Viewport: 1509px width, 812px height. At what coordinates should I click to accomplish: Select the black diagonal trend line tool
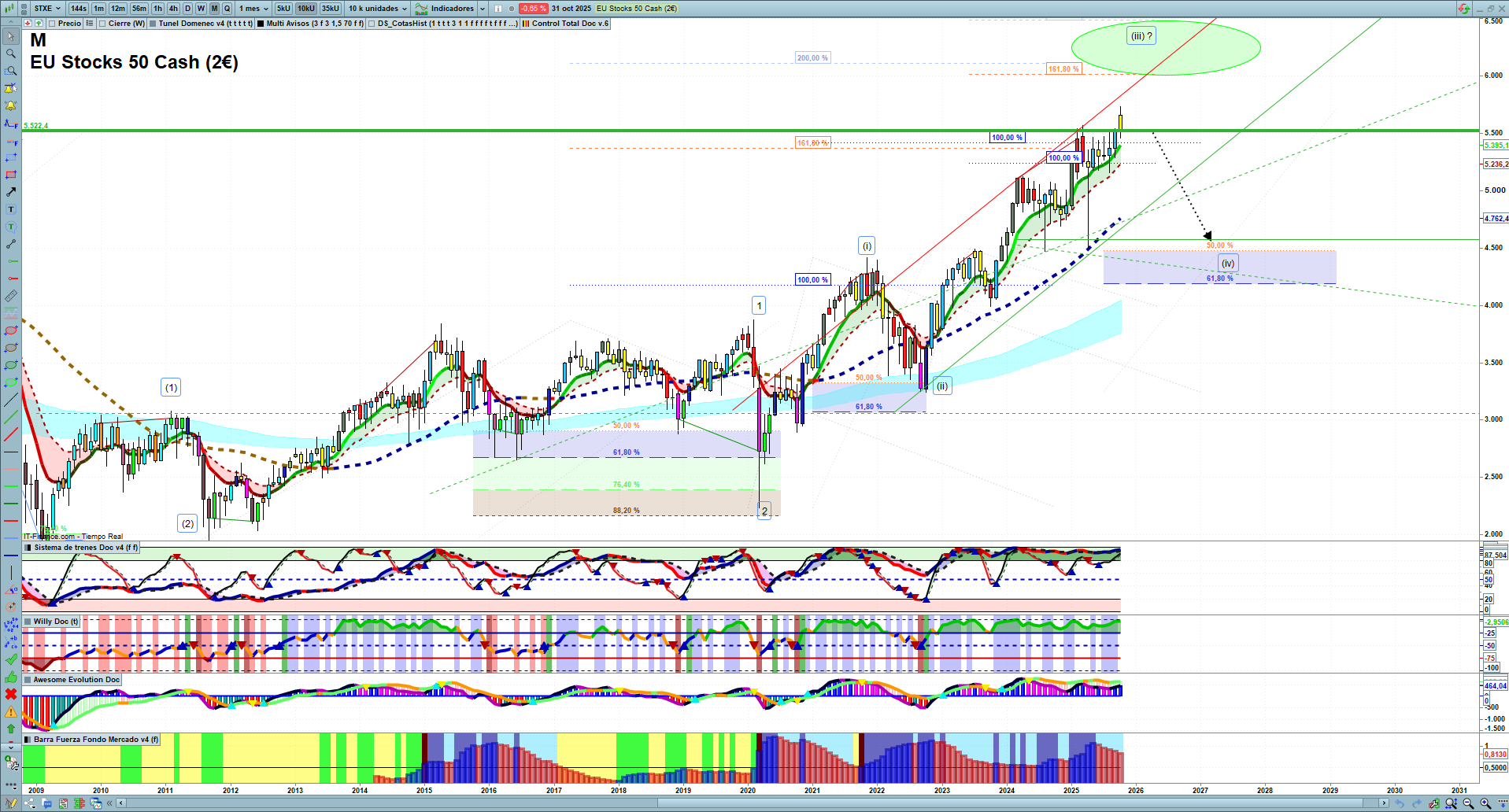click(x=11, y=400)
